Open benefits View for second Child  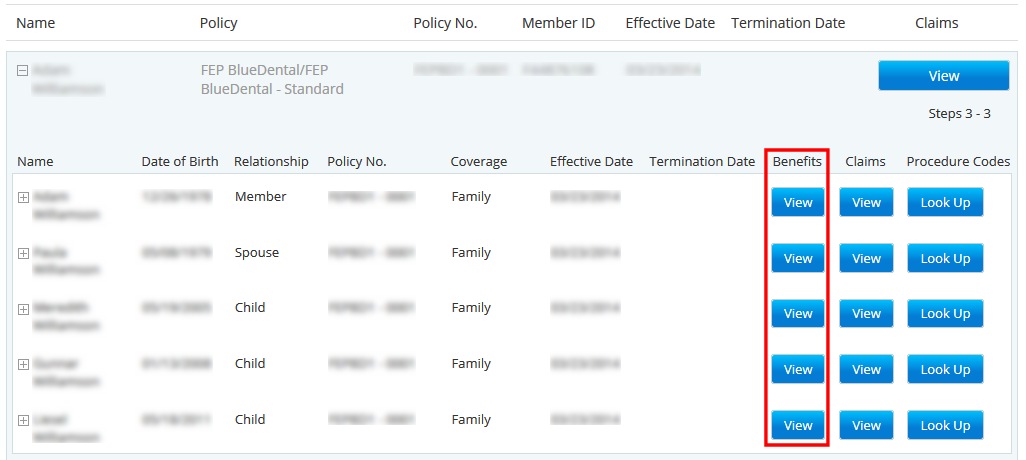coord(798,370)
